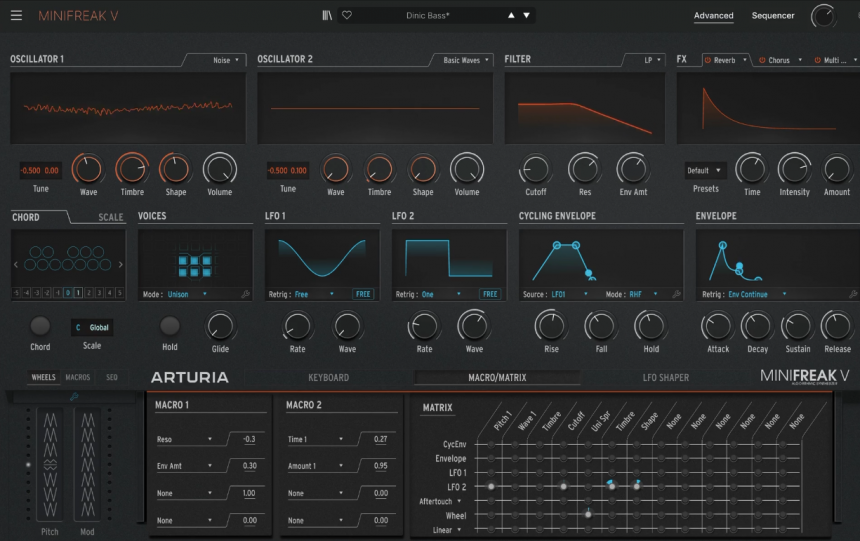Switch to the Scale tab
The image size is (860, 541).
(110, 217)
